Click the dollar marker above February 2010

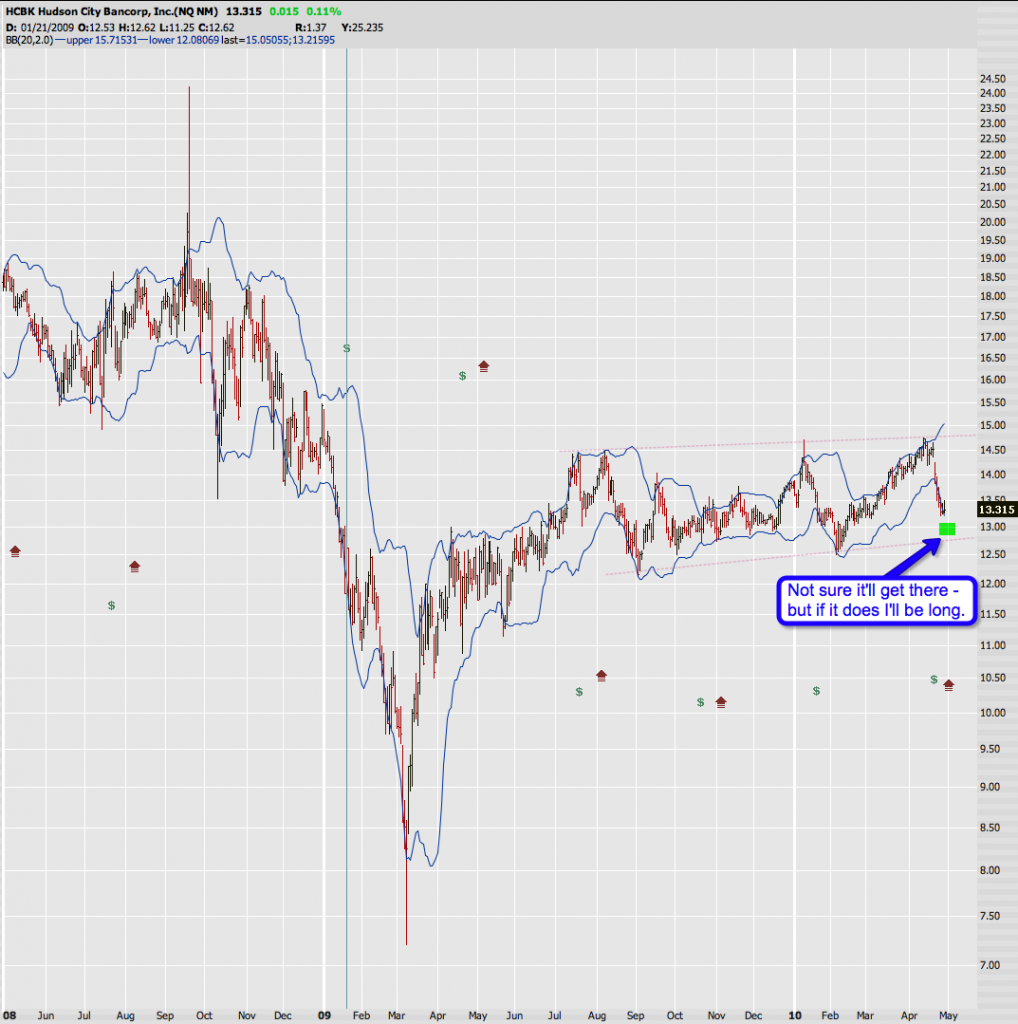816,691
